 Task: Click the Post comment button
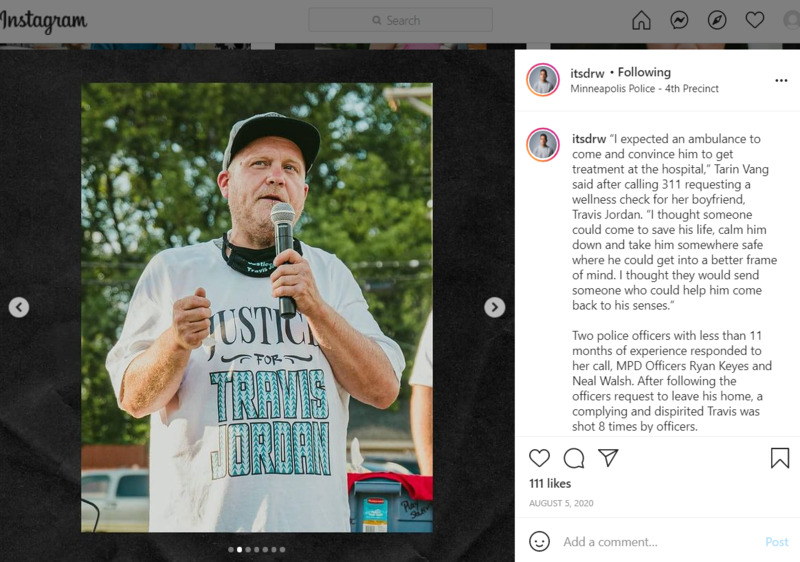(777, 542)
